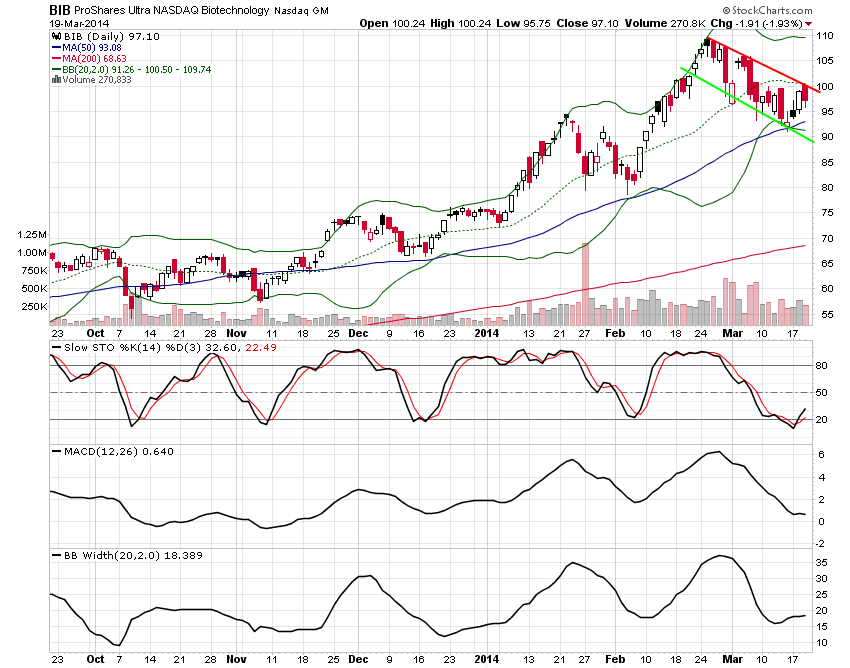The height and width of the screenshot is (668, 850).
Task: Click the 1.25M volume axis label
Action: pos(31,235)
